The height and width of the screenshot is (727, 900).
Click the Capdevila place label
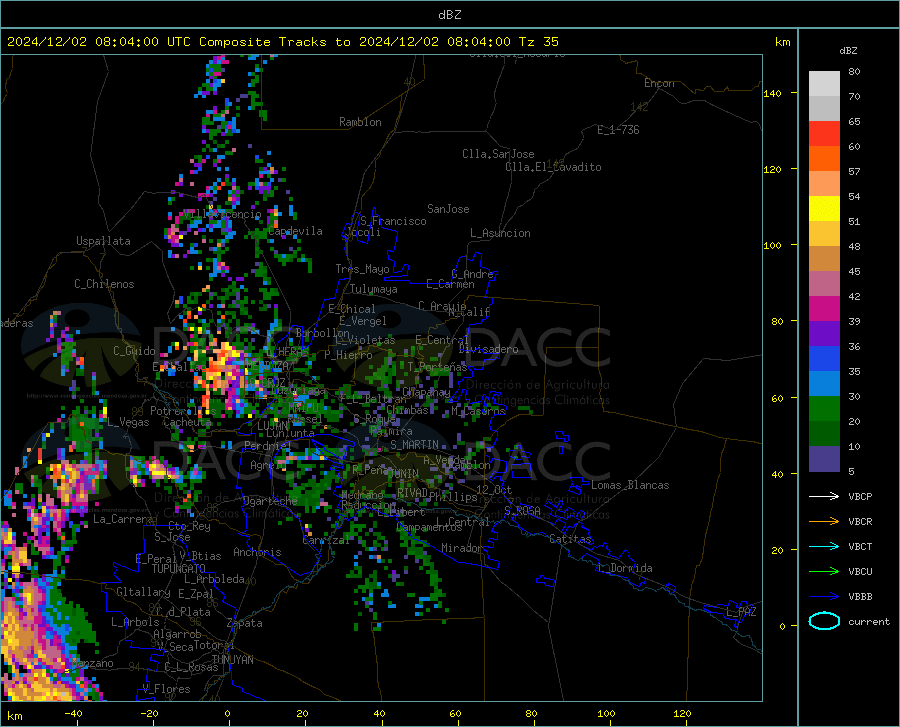point(295,231)
